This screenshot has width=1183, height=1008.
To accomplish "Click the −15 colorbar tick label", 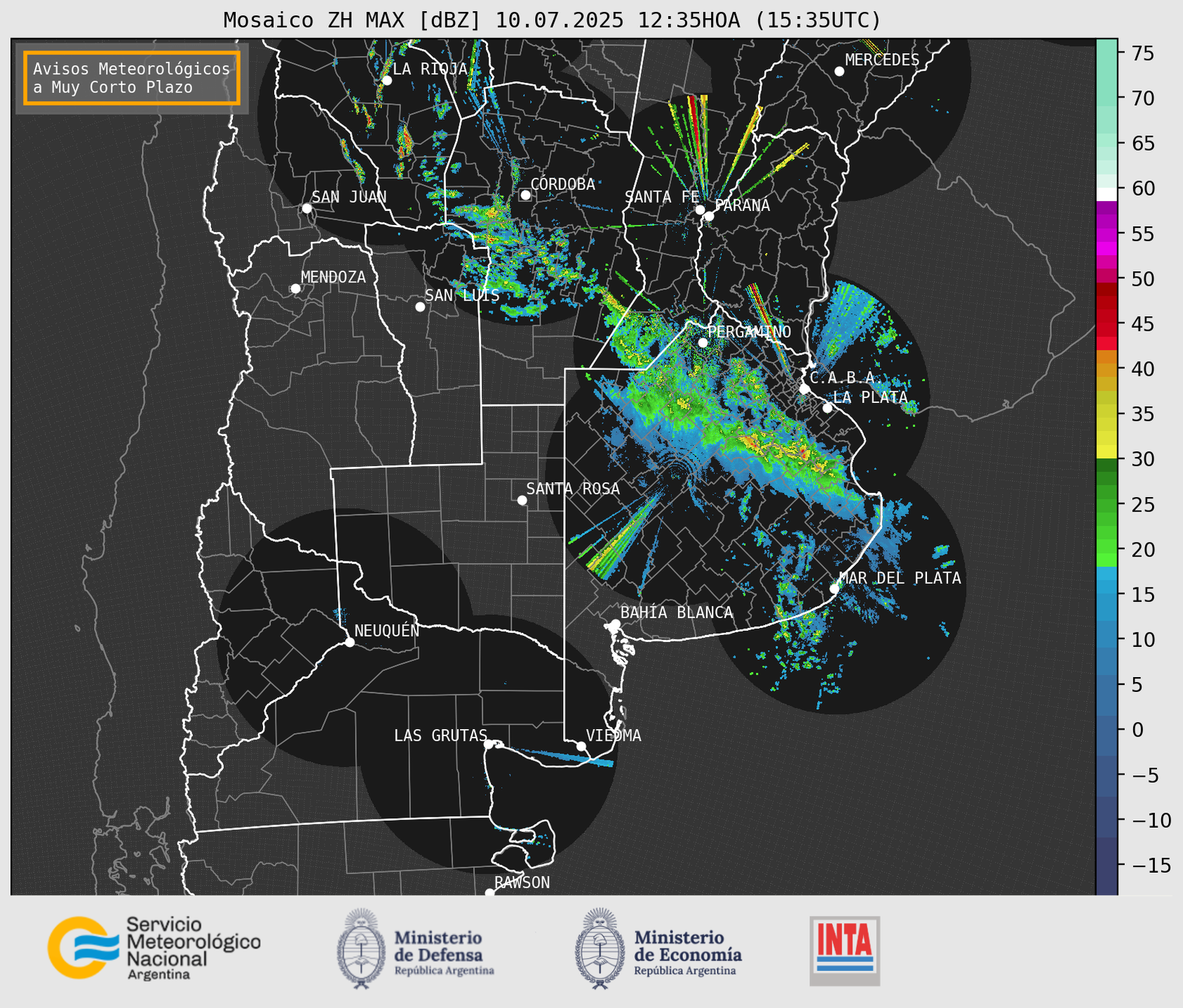I will pyautogui.click(x=1150, y=865).
